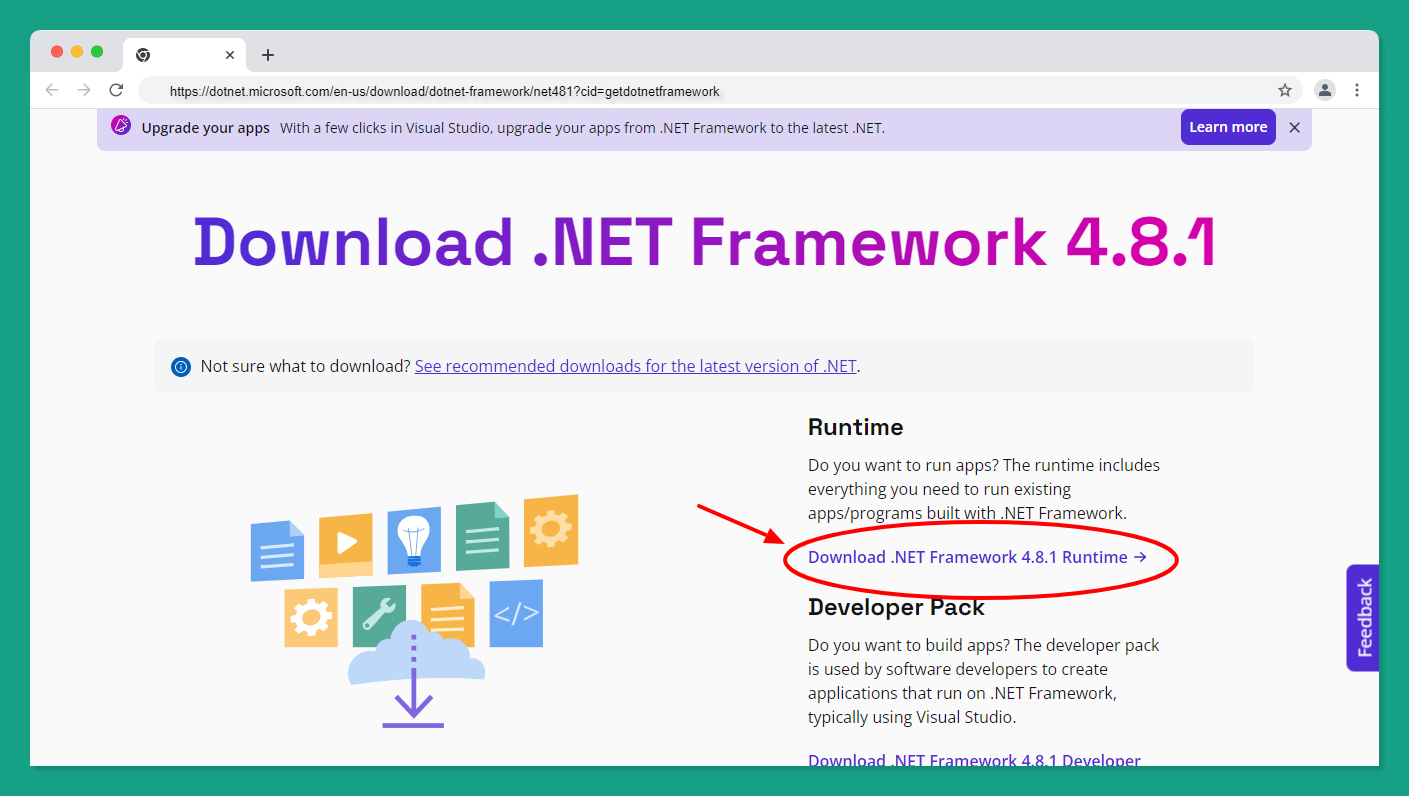Open a new tab with plus icon
Screen dimensions: 1409x796
pyautogui.click(x=267, y=55)
